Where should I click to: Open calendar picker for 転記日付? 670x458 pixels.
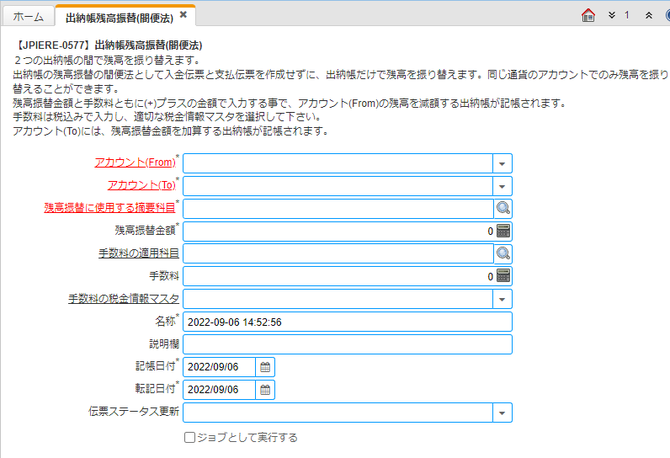265,390
